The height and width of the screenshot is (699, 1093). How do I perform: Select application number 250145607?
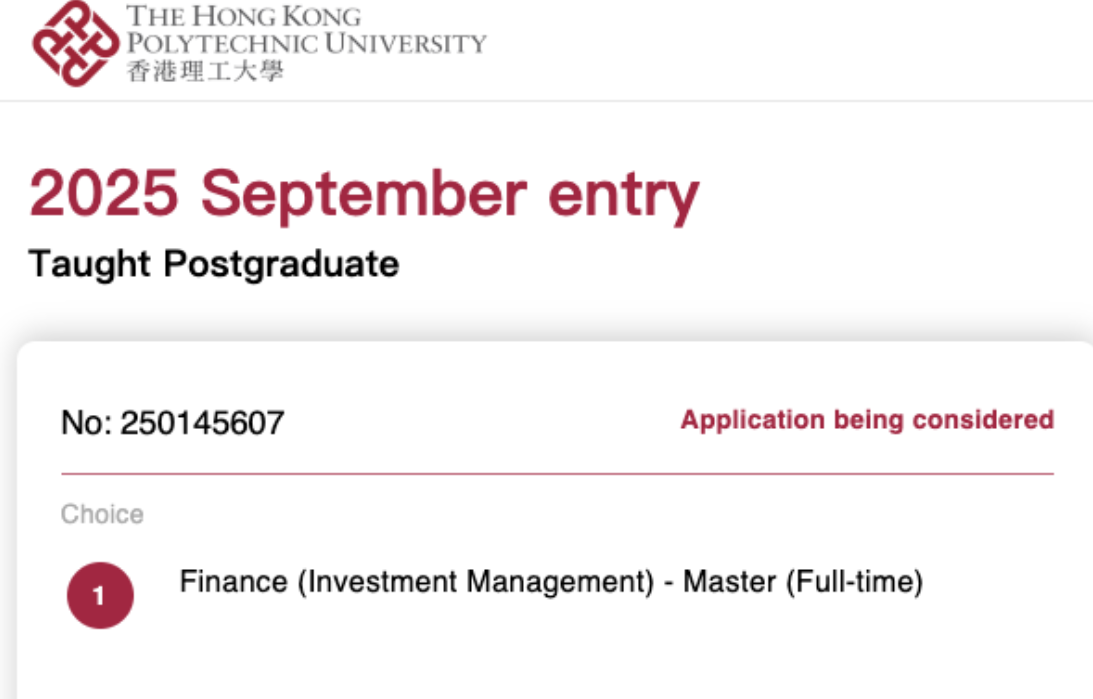202,423
